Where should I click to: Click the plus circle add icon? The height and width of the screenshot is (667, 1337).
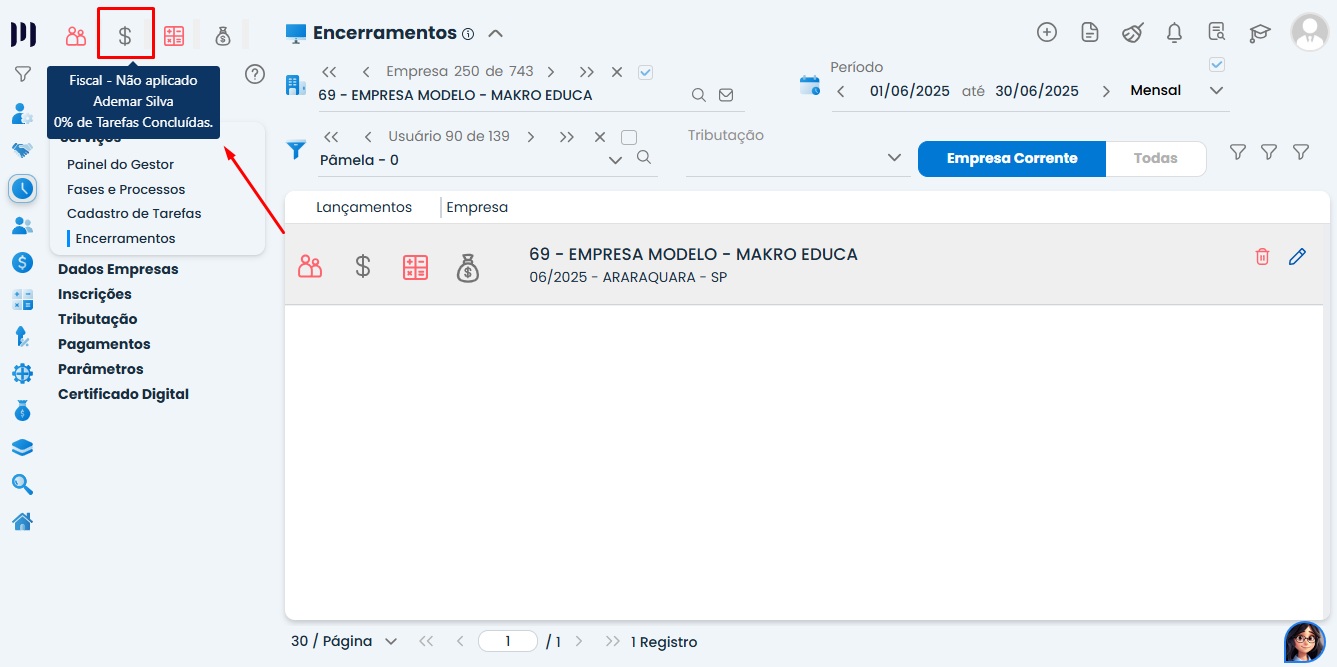[x=1047, y=33]
